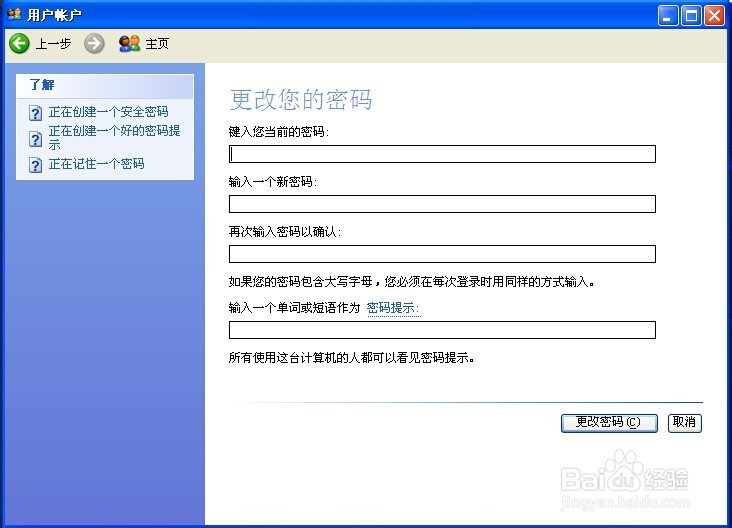Click the new password input field
The image size is (732, 528).
[442, 204]
